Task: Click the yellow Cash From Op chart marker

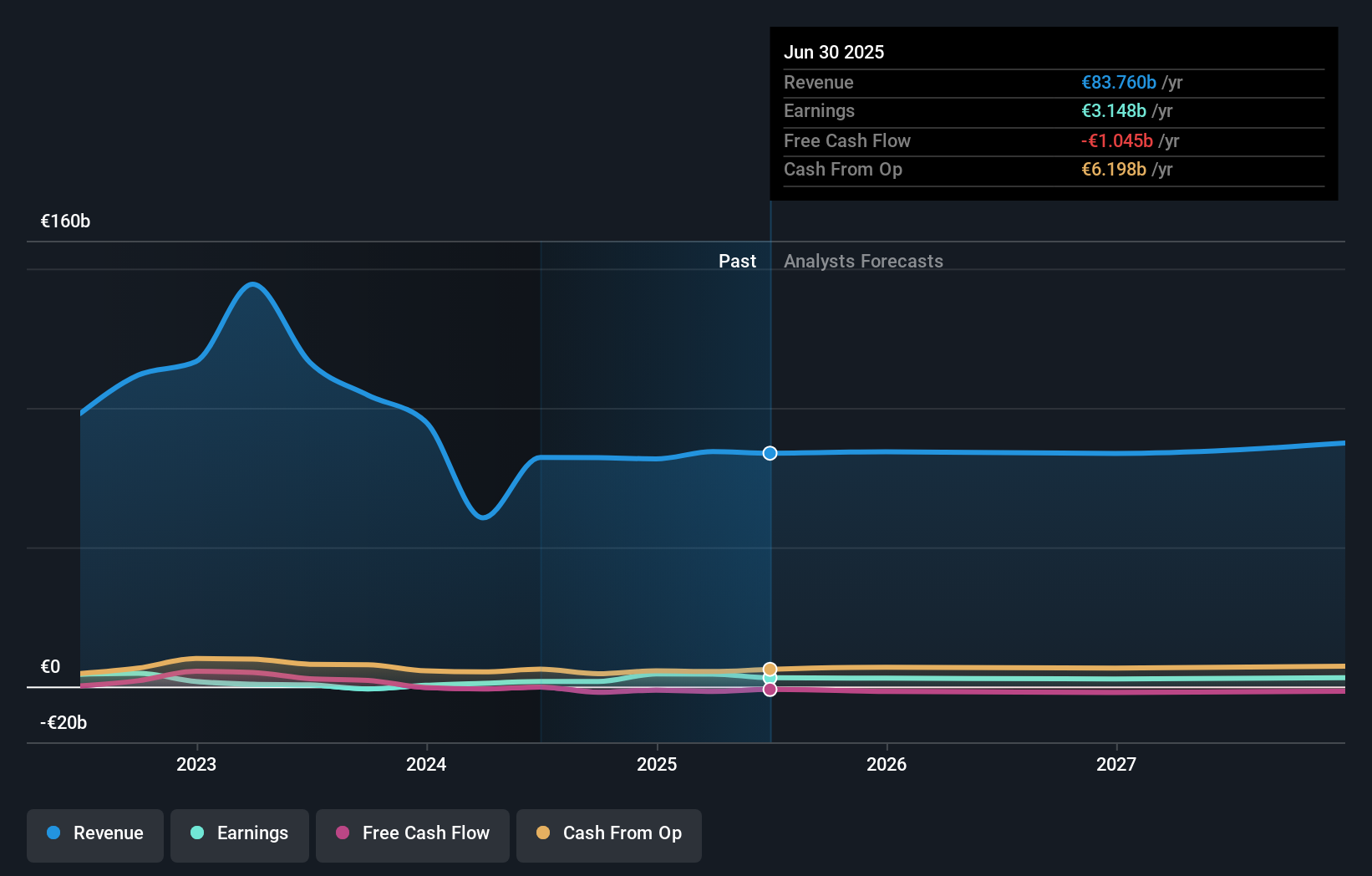Action: [x=770, y=669]
